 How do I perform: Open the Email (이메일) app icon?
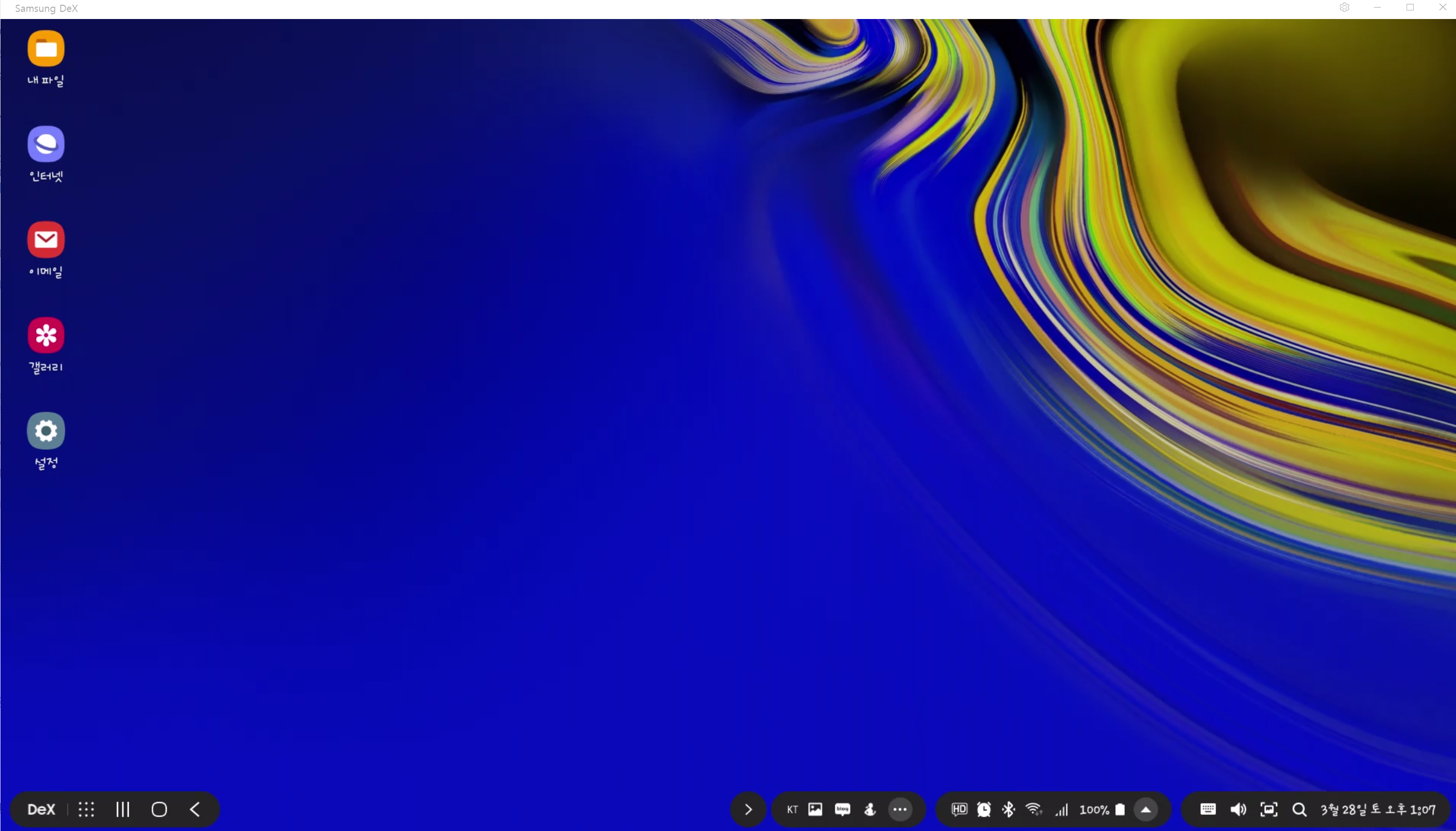46,240
